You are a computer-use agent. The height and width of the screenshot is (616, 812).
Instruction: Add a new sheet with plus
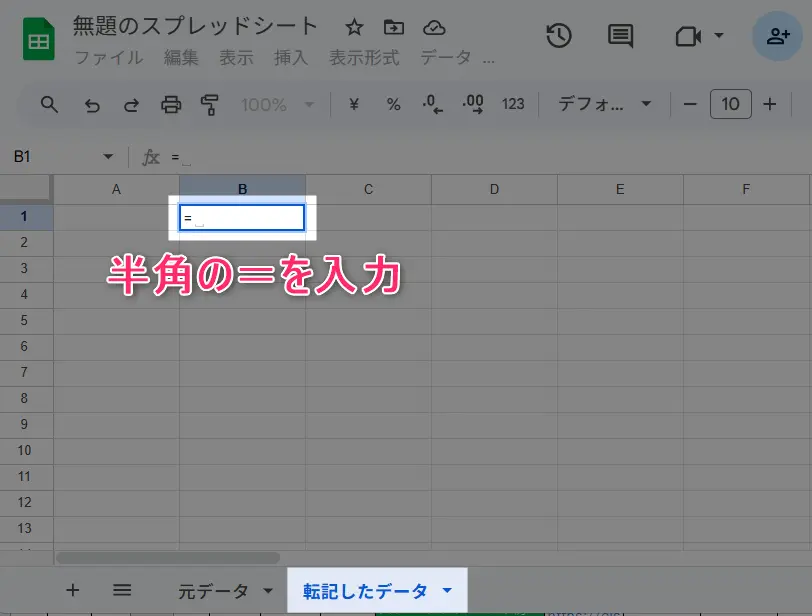[x=72, y=590]
